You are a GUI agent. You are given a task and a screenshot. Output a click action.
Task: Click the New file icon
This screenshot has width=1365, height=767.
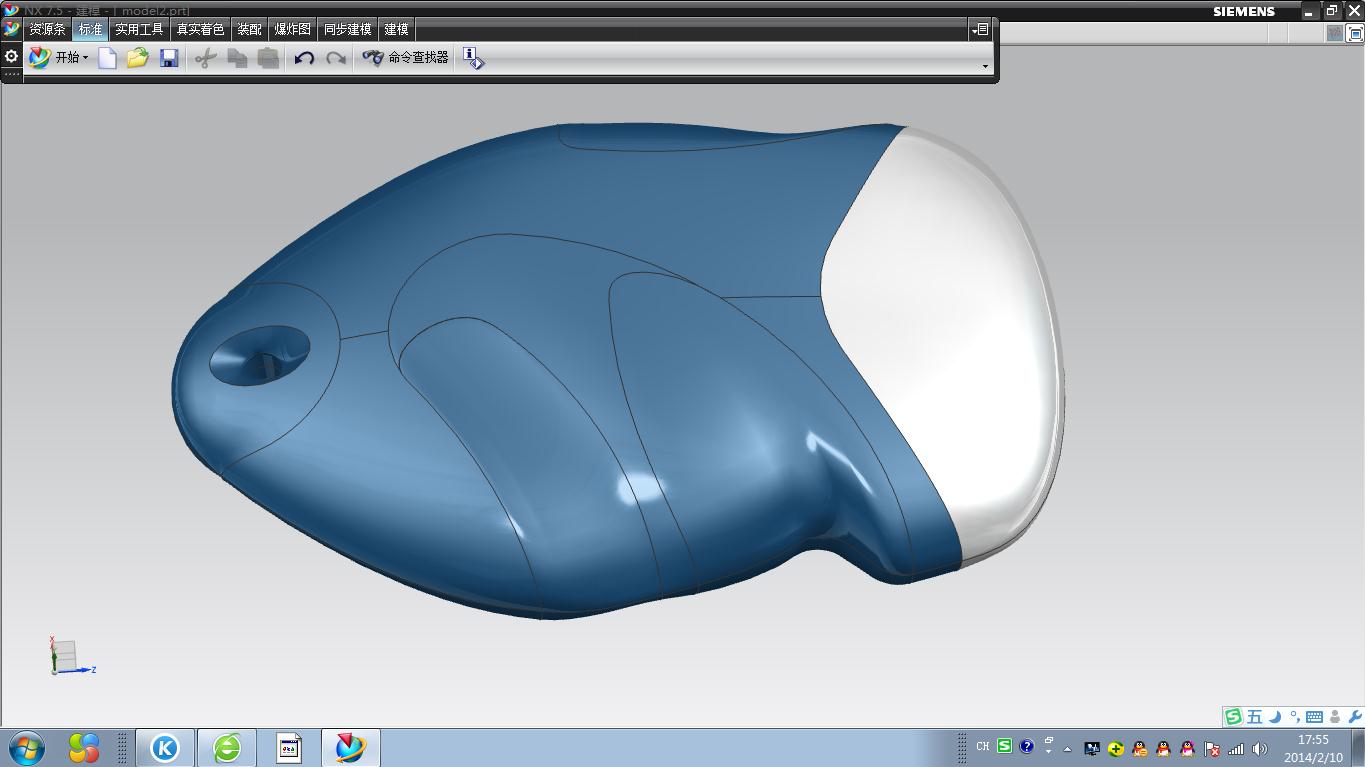[x=107, y=58]
